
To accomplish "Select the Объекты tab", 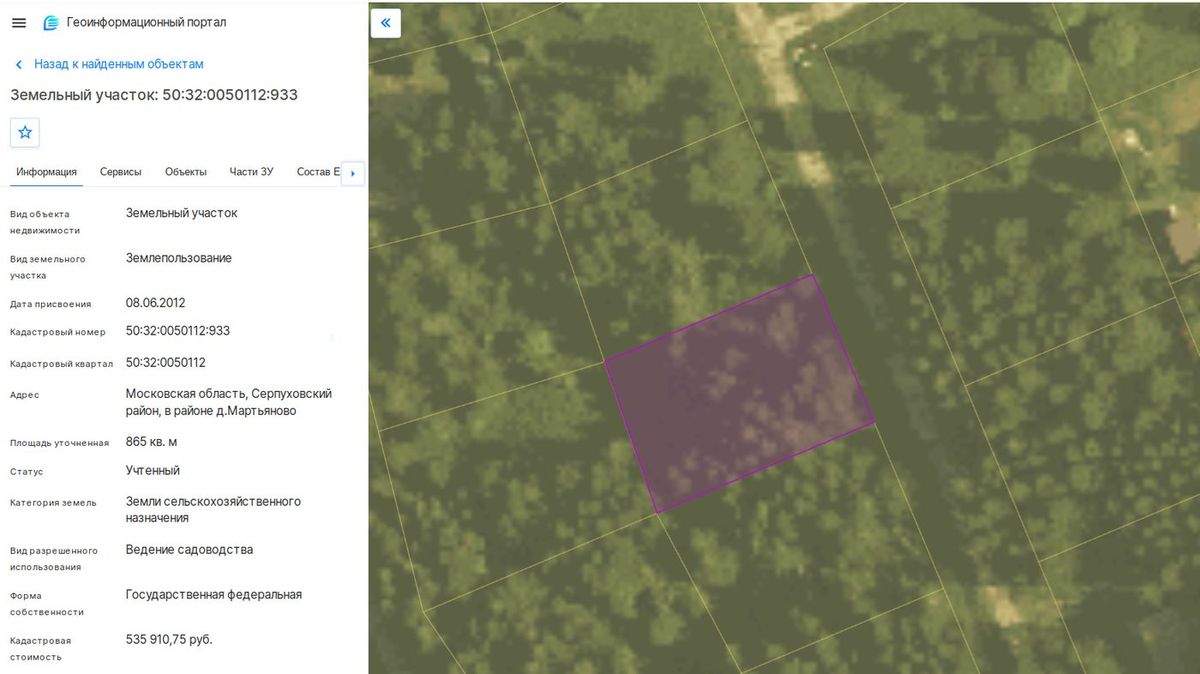I will [186, 172].
